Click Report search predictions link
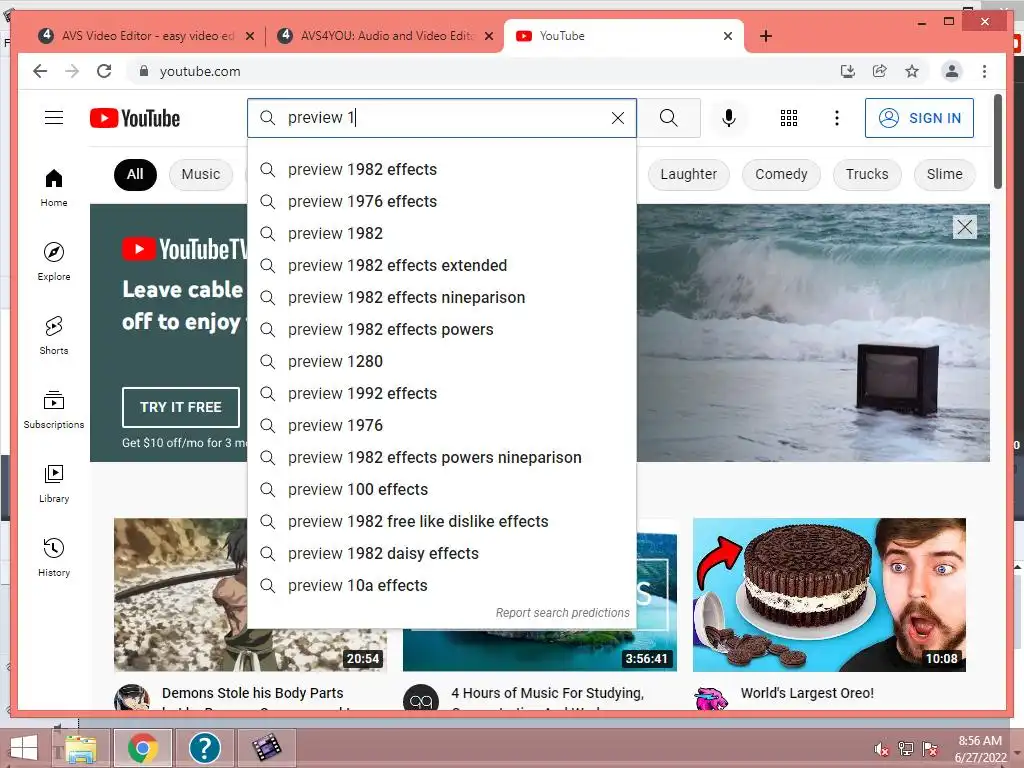 click(562, 613)
